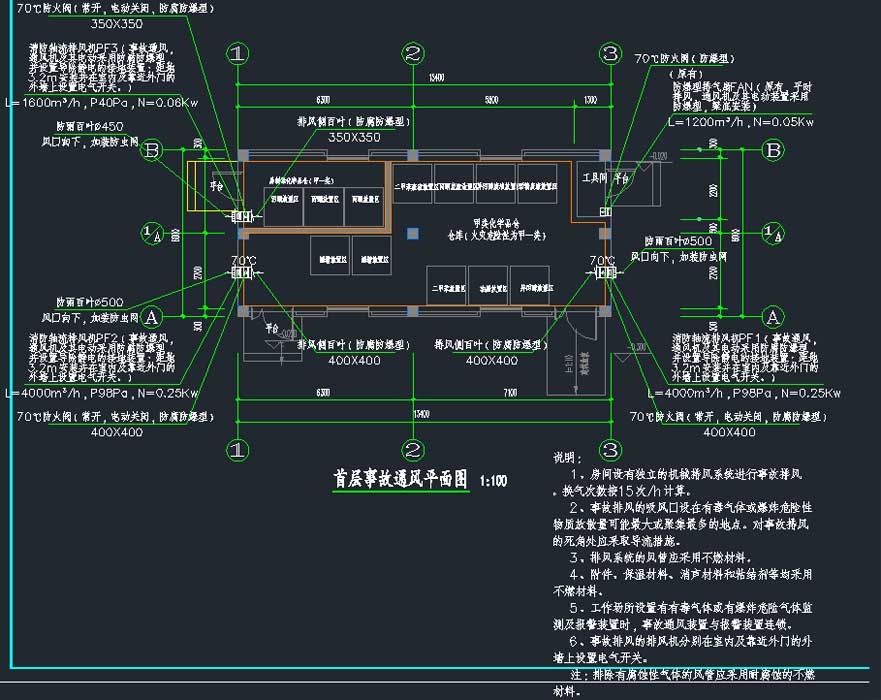Select the 说明: notes heading
881x700 pixels.
click(567, 458)
